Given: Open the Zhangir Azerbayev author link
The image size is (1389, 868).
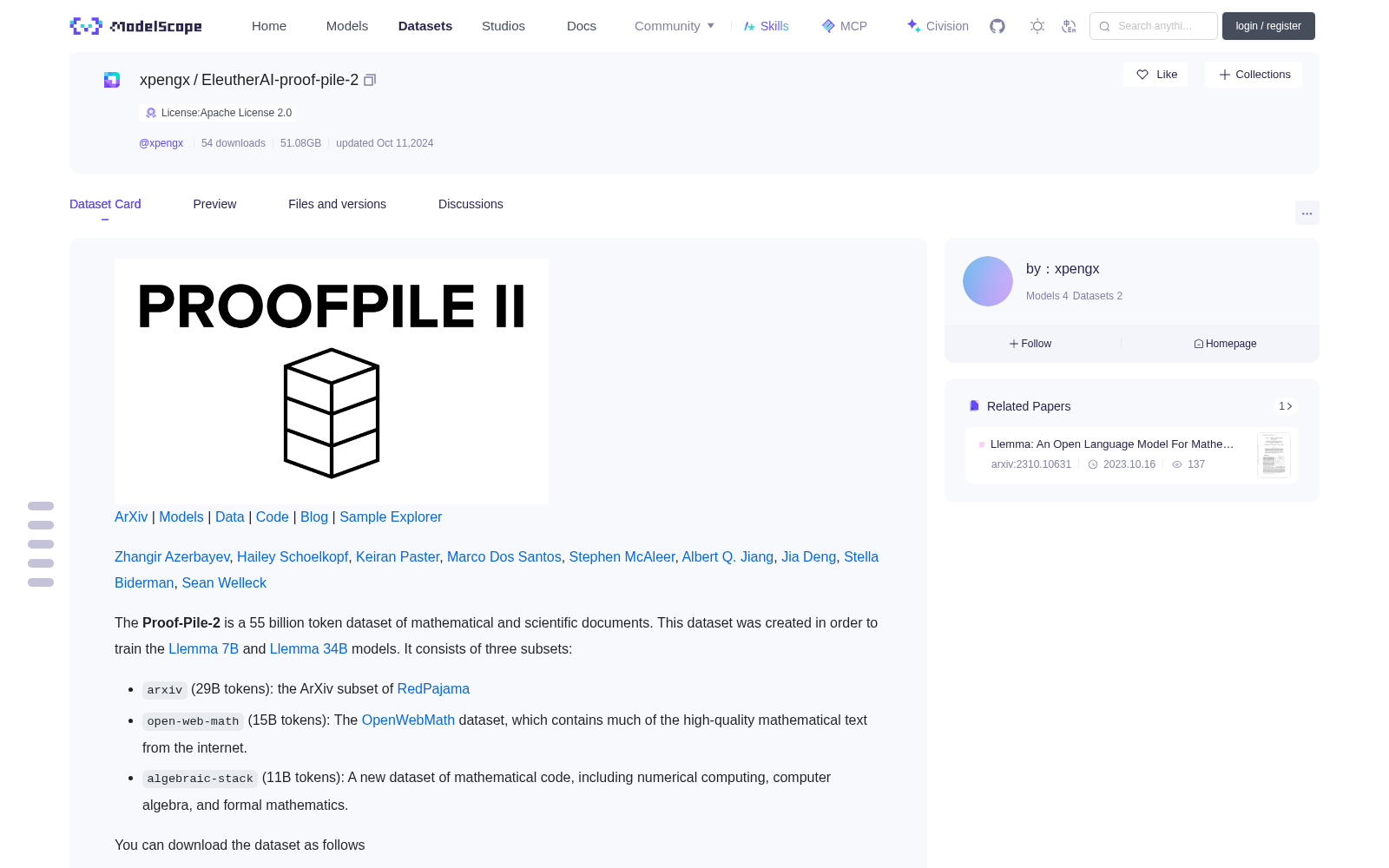Looking at the screenshot, I should click(172, 556).
